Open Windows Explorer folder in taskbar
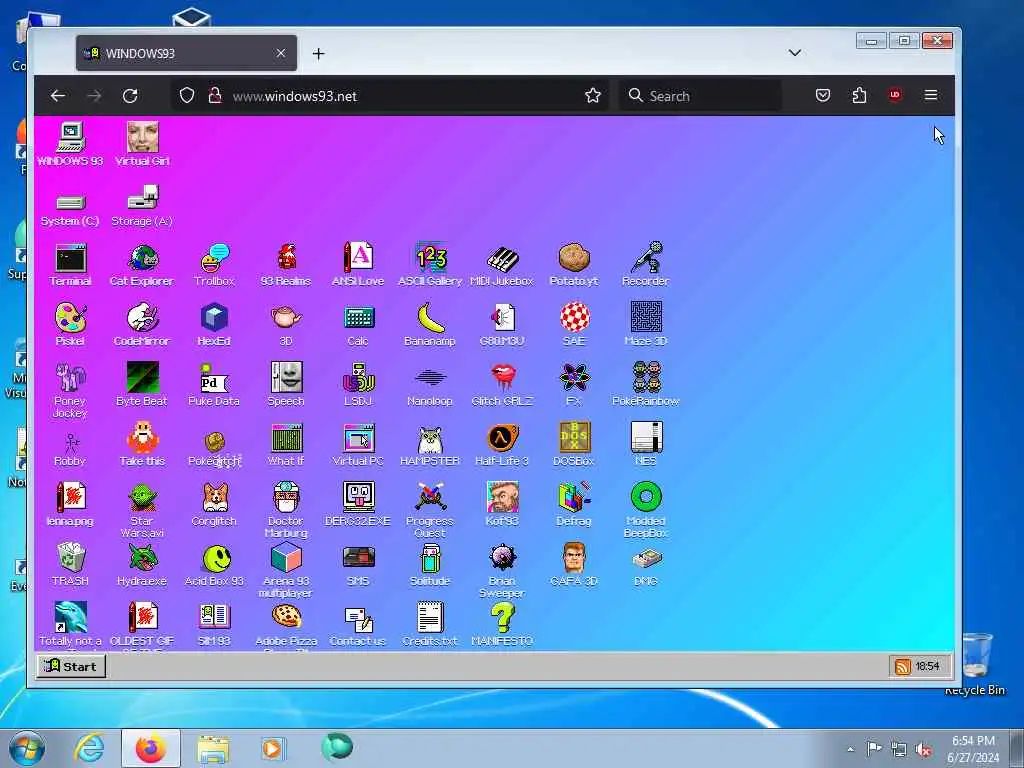The height and width of the screenshot is (768, 1024). (x=214, y=750)
